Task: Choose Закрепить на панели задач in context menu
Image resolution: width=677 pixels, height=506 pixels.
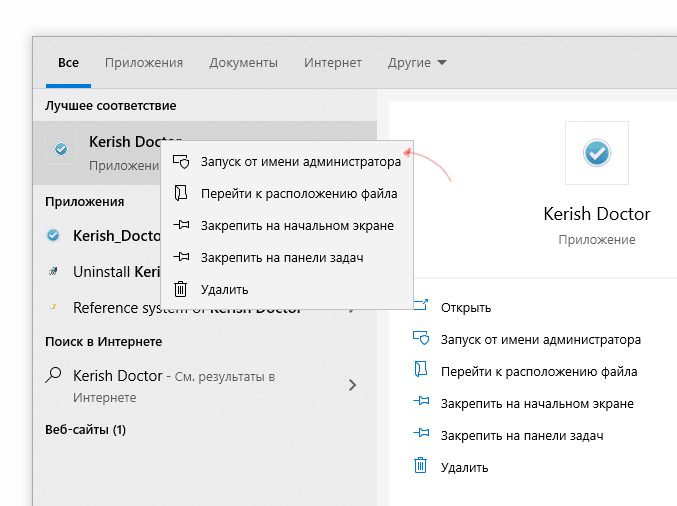Action: [x=287, y=257]
